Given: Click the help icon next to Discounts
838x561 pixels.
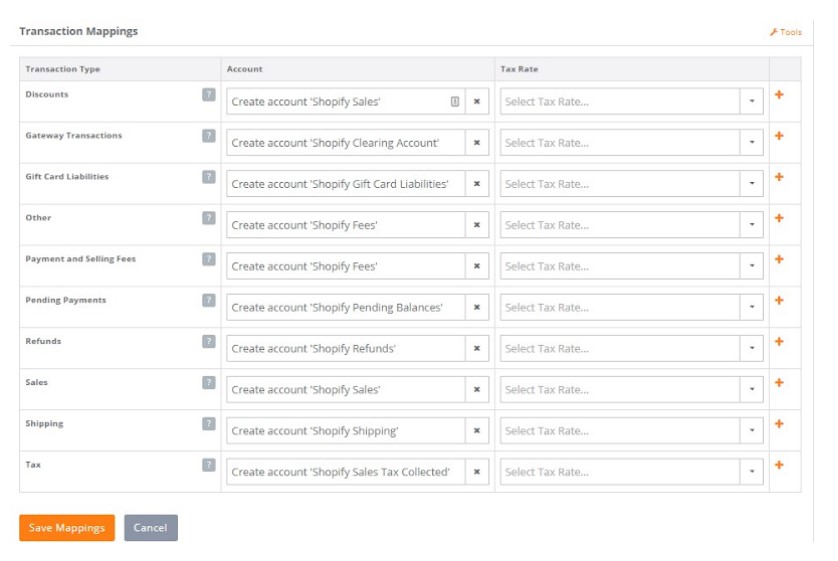Looking at the screenshot, I should [x=208, y=95].
